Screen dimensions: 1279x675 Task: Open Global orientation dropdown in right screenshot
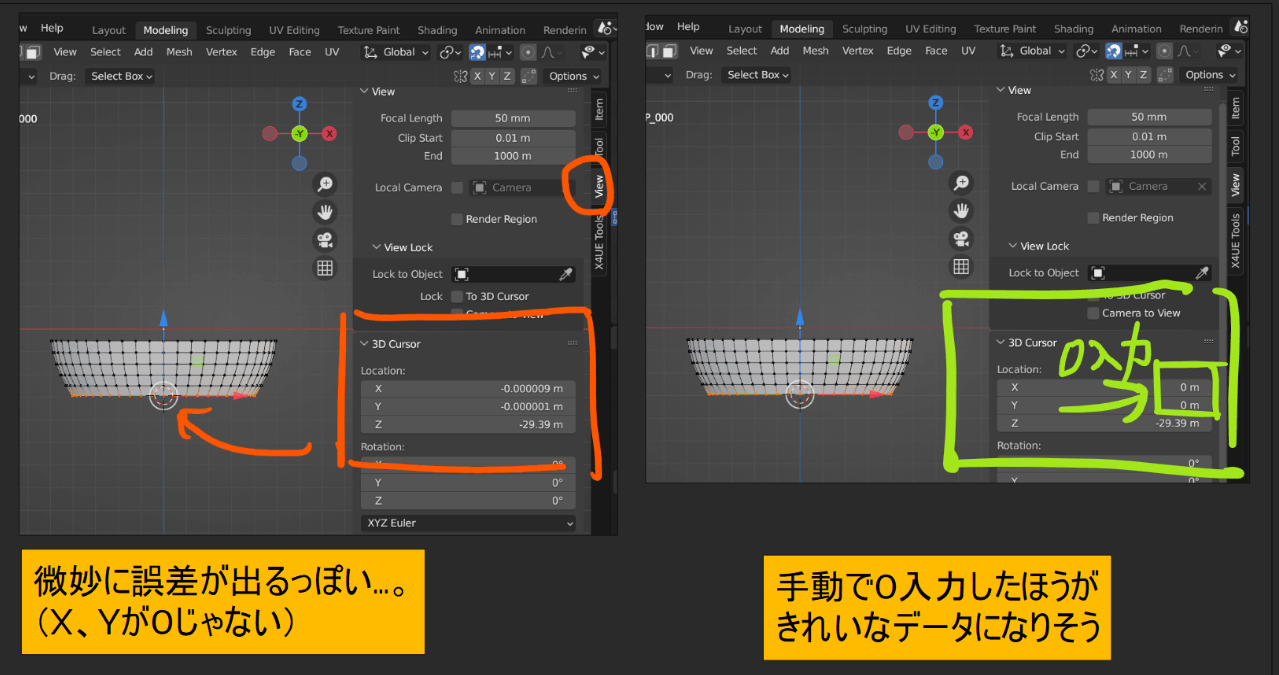coord(1032,51)
